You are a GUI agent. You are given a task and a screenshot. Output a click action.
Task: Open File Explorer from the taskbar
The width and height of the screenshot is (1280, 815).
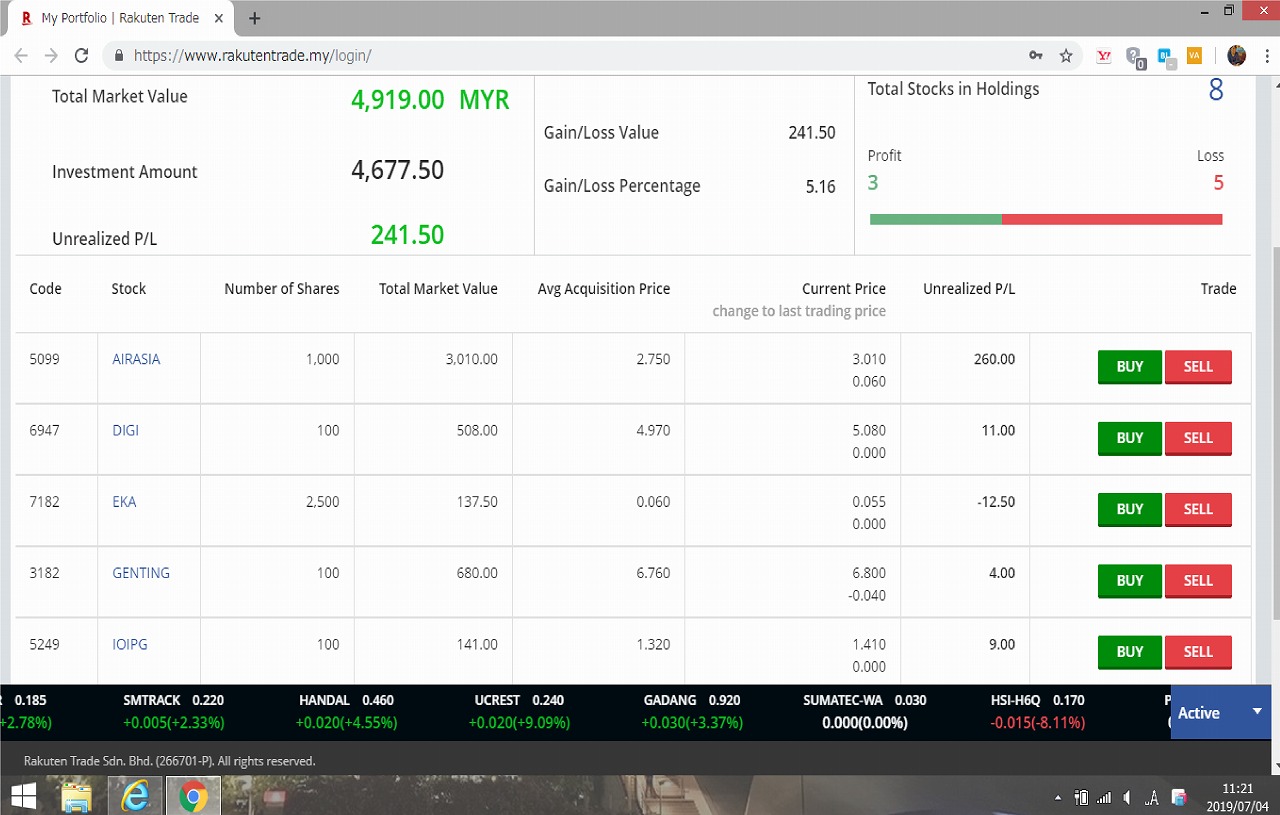[77, 796]
